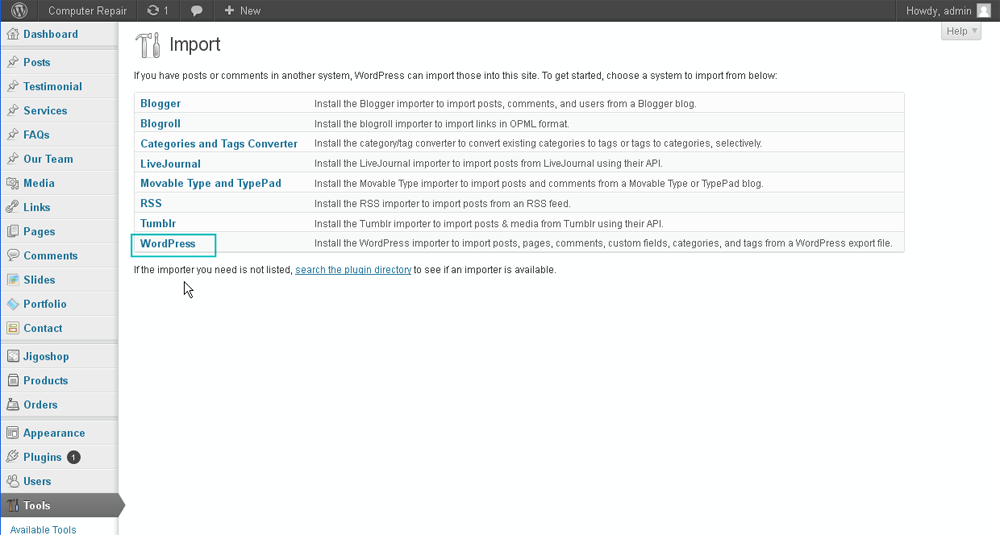Follow the search the plugin directory link
1000x535 pixels.
coord(353,270)
